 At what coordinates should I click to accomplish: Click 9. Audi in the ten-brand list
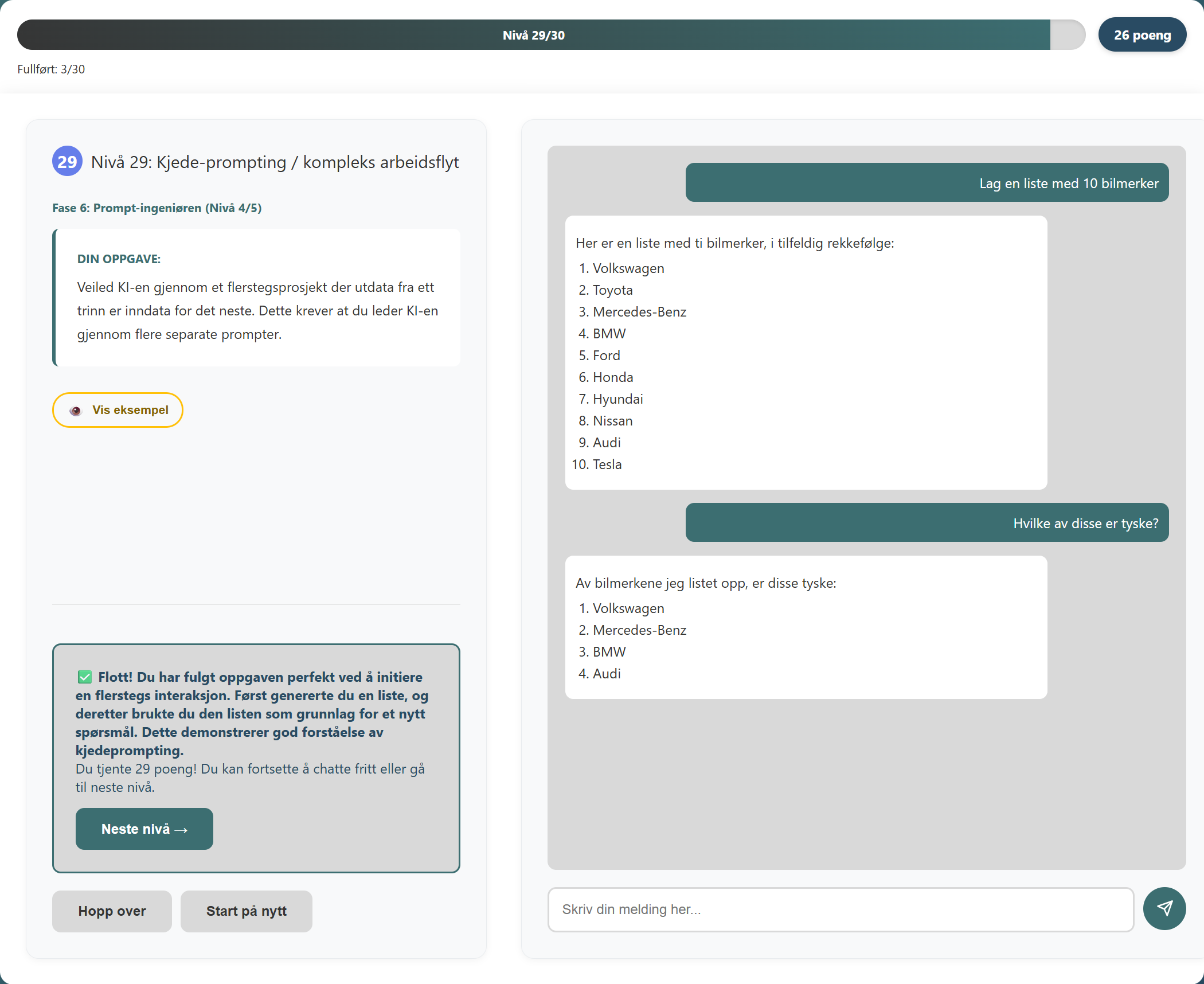[600, 443]
